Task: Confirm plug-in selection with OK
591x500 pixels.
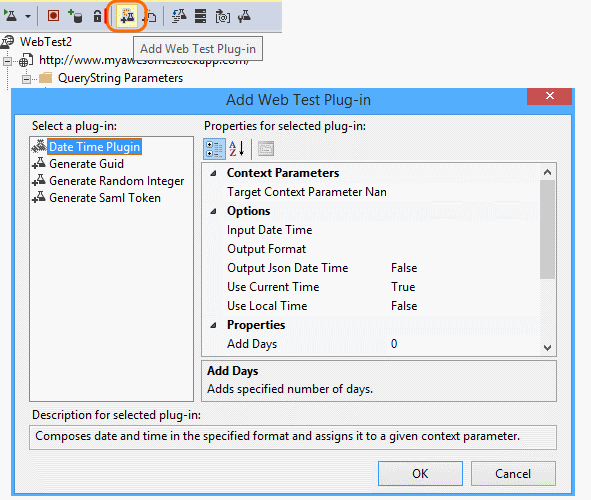Action: pyautogui.click(x=420, y=474)
